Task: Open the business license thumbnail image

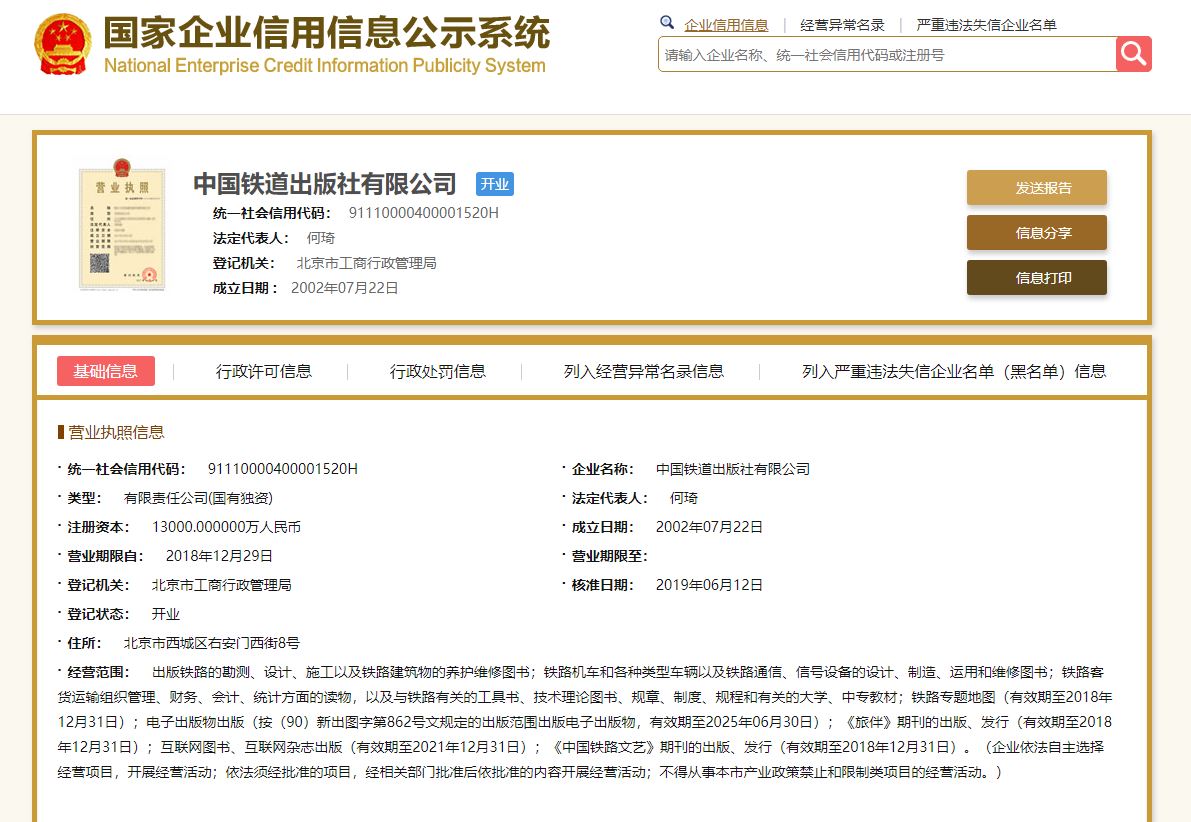Action: (x=122, y=225)
